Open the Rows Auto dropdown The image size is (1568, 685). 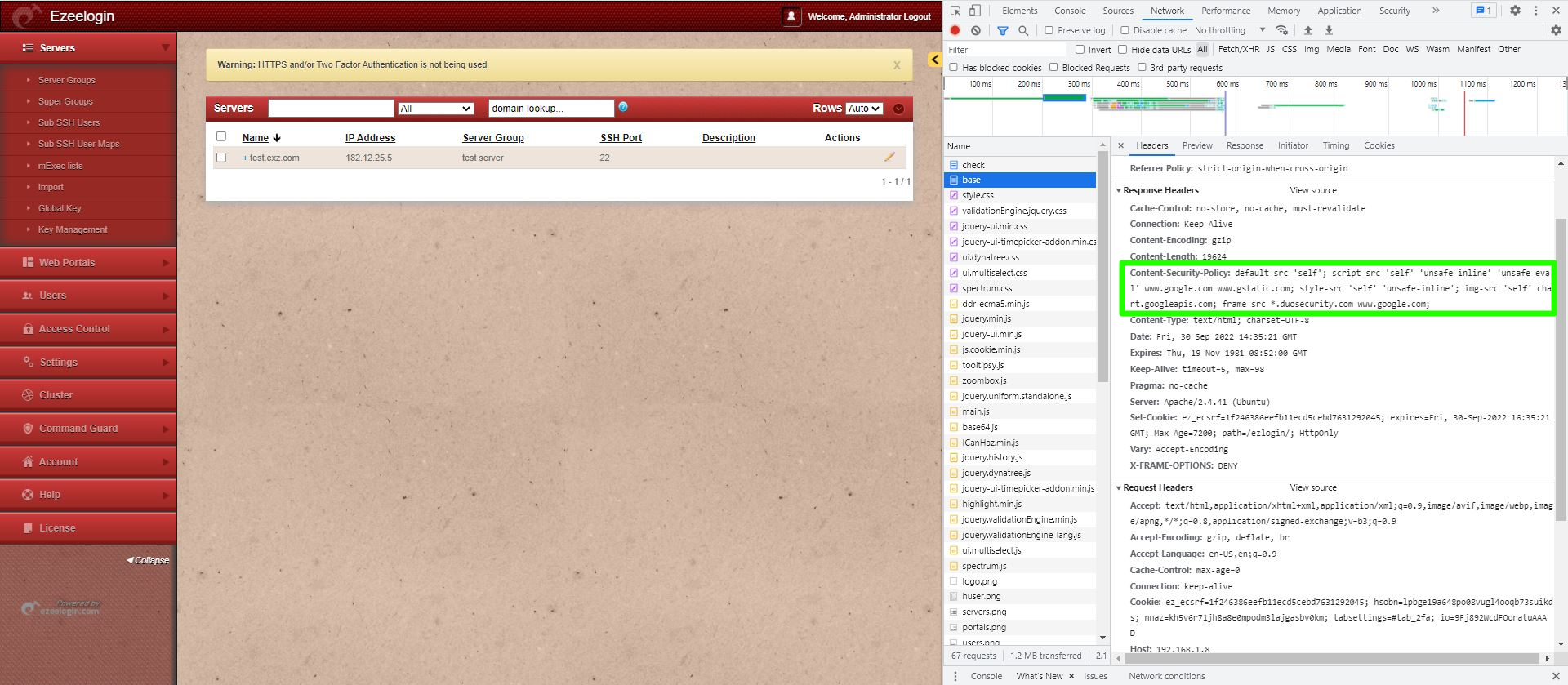pos(864,109)
